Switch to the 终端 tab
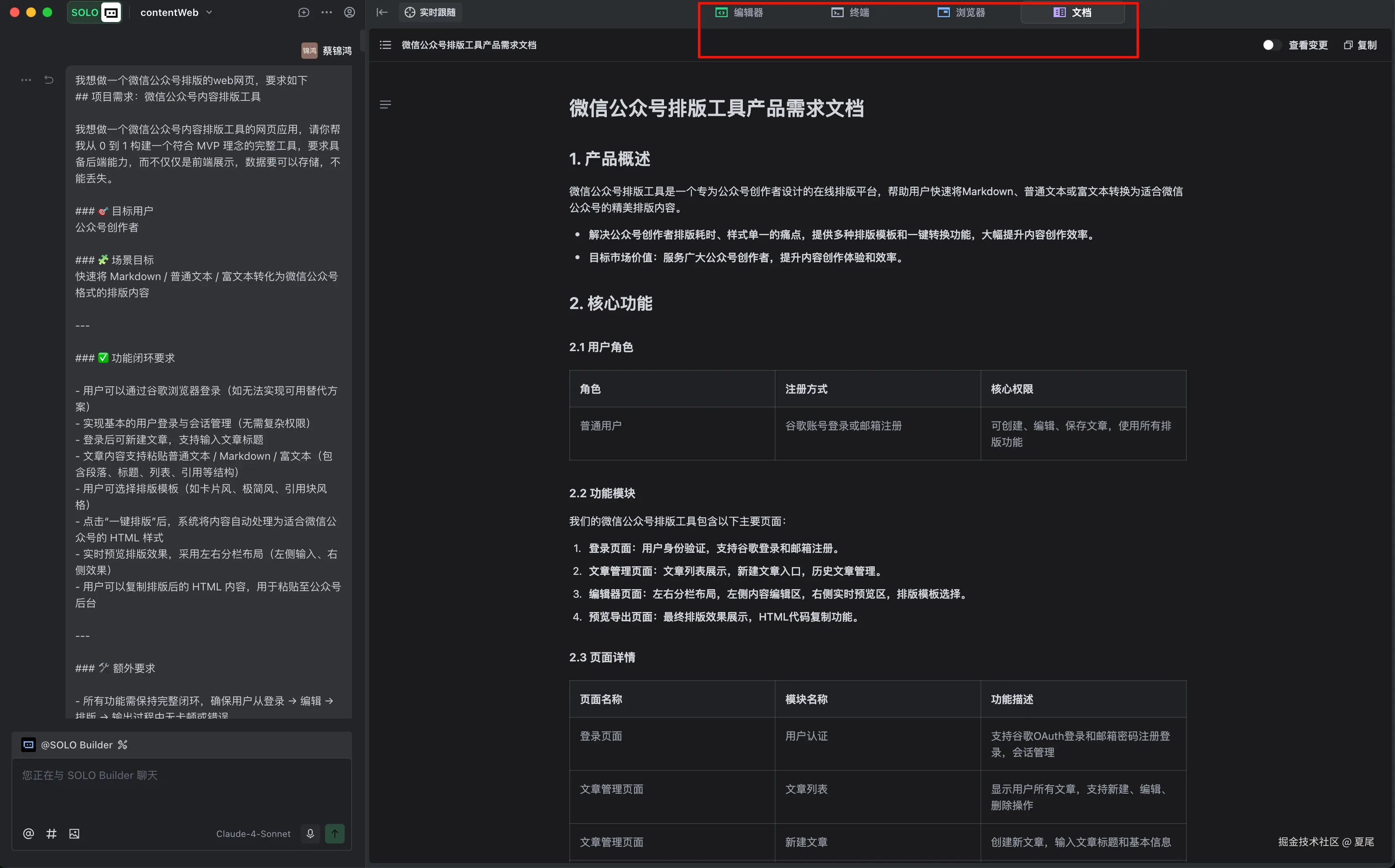Viewport: 1395px width, 868px height. point(850,13)
